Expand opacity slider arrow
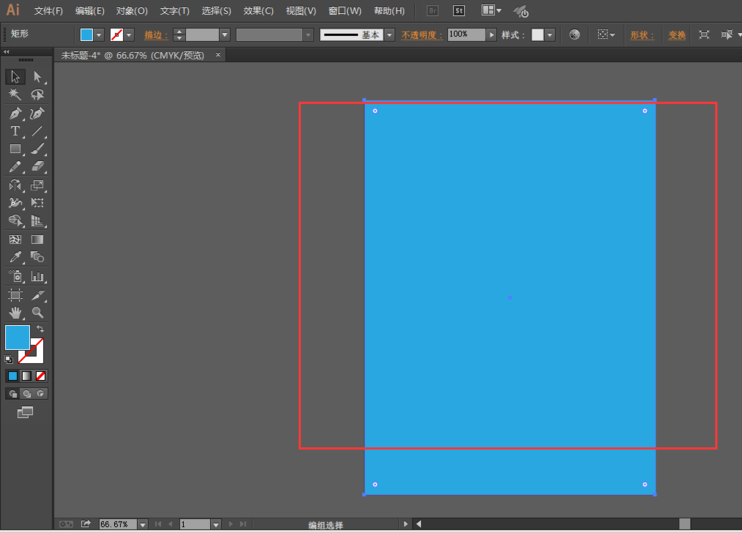This screenshot has width=742, height=533. 491,35
